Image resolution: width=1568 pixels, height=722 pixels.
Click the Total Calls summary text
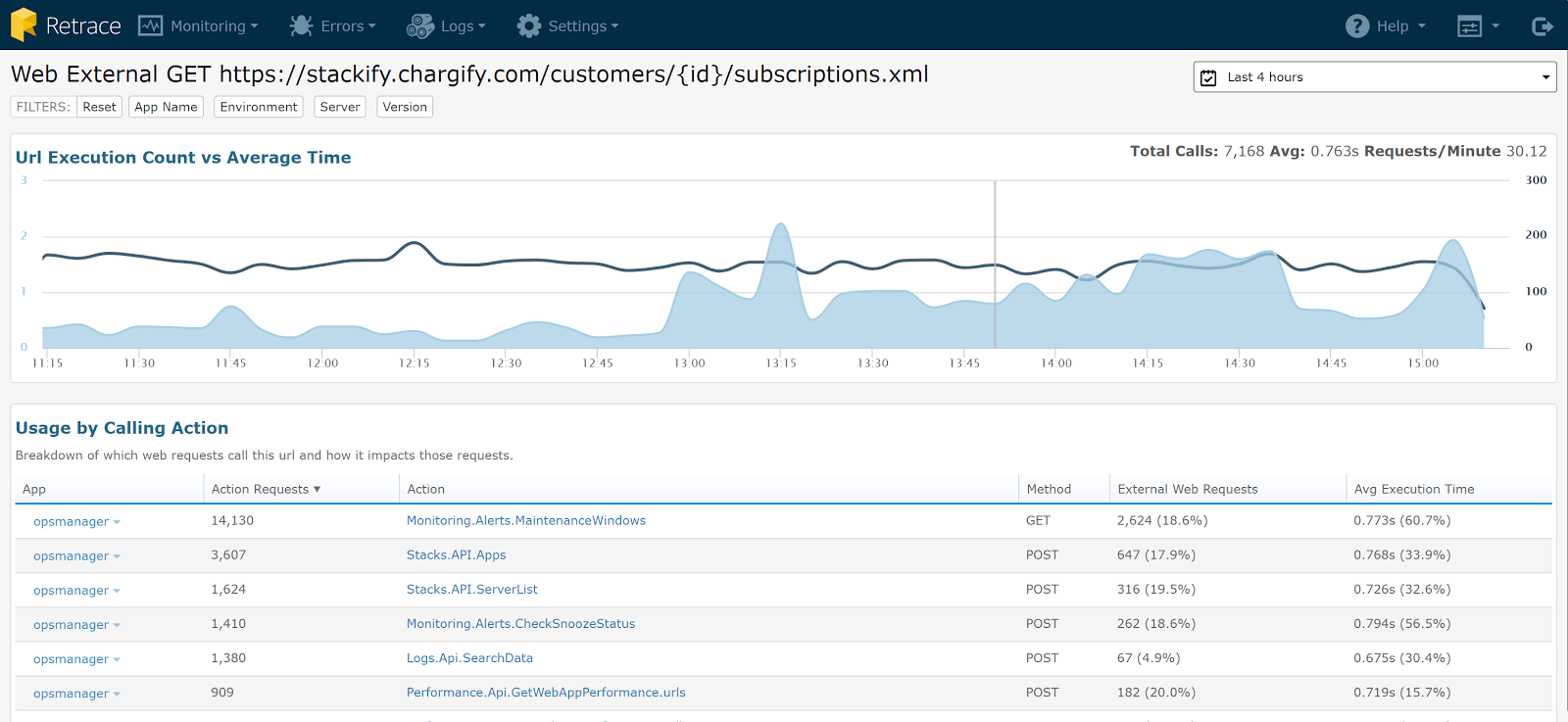(1197, 151)
